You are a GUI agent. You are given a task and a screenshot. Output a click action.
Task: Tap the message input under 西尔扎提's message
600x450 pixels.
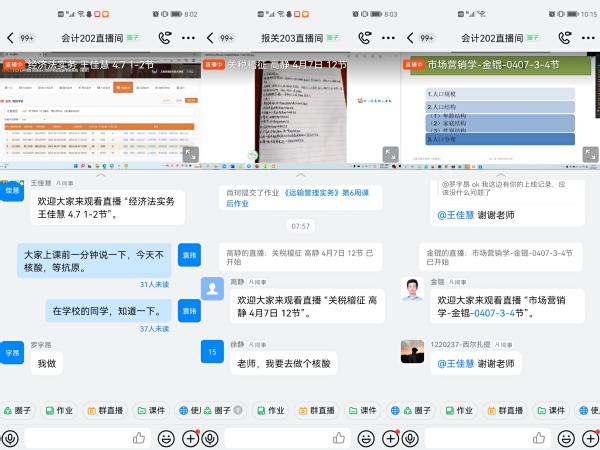pyautogui.click(x=475, y=437)
